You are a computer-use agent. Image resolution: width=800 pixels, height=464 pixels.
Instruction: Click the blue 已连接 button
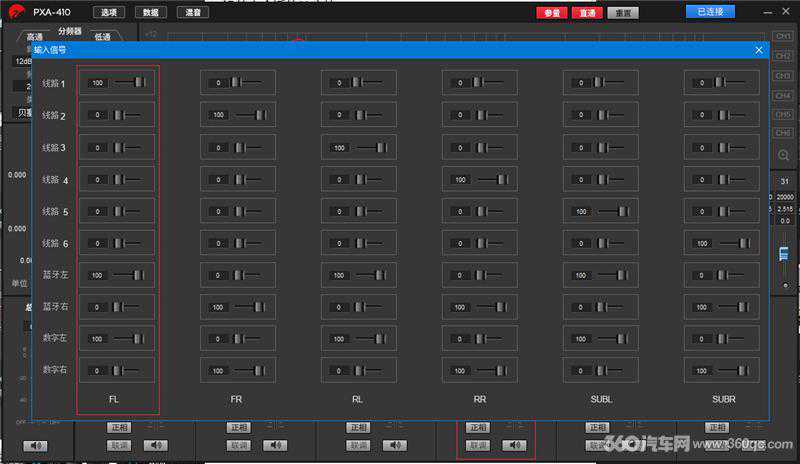click(x=709, y=12)
